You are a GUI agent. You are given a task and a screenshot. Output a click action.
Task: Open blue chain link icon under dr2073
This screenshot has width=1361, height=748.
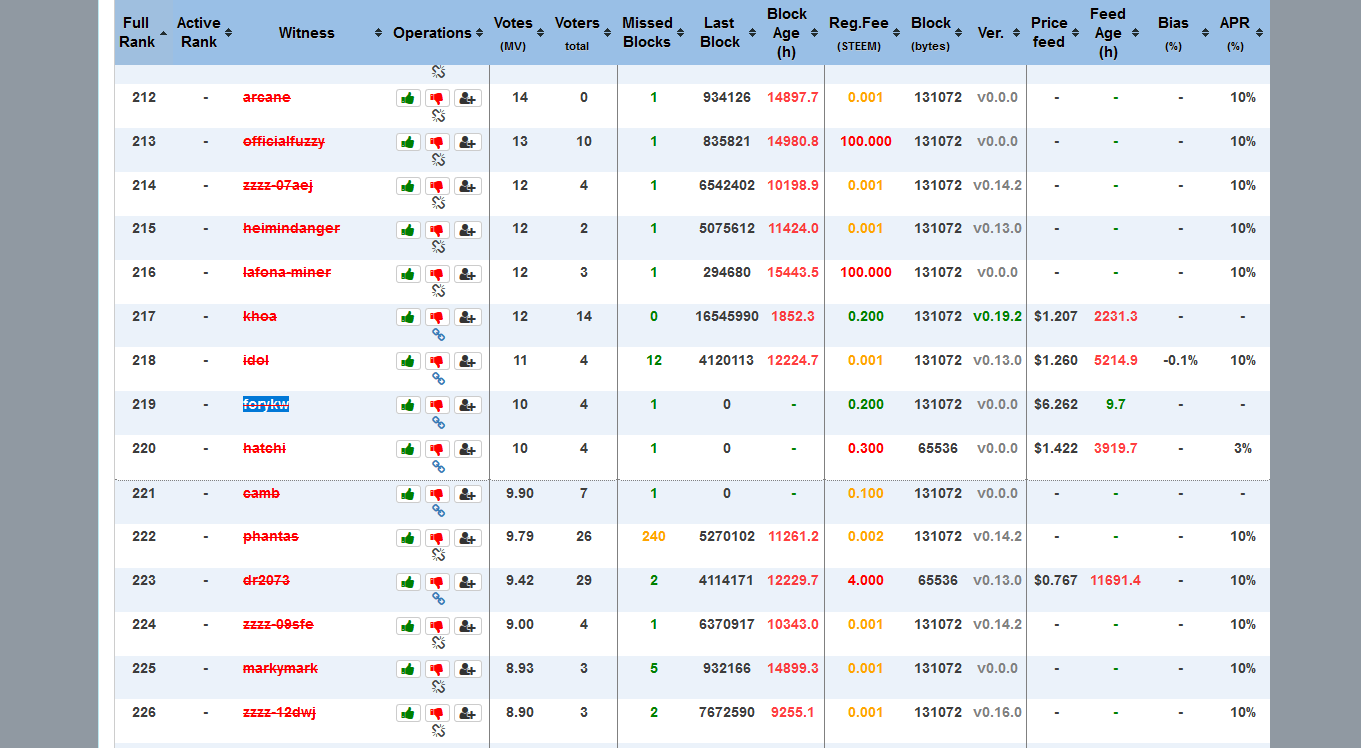[x=438, y=599]
